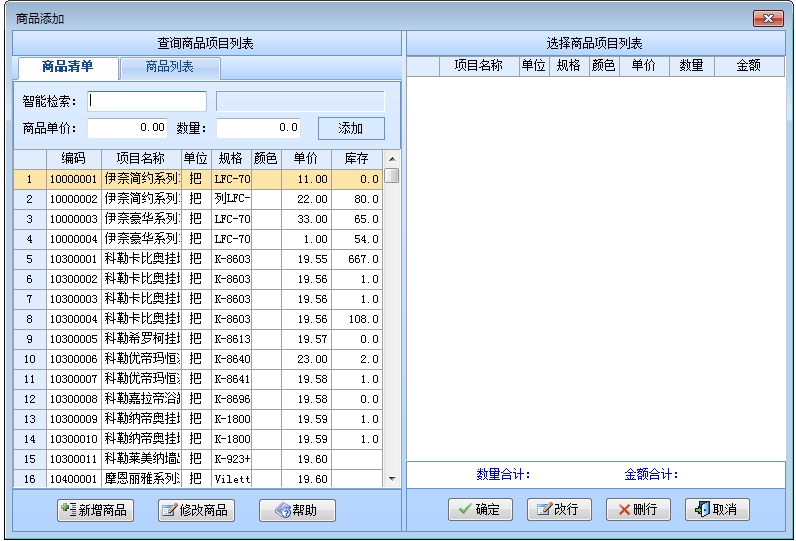Click the 新增商品 add product button

96,510
